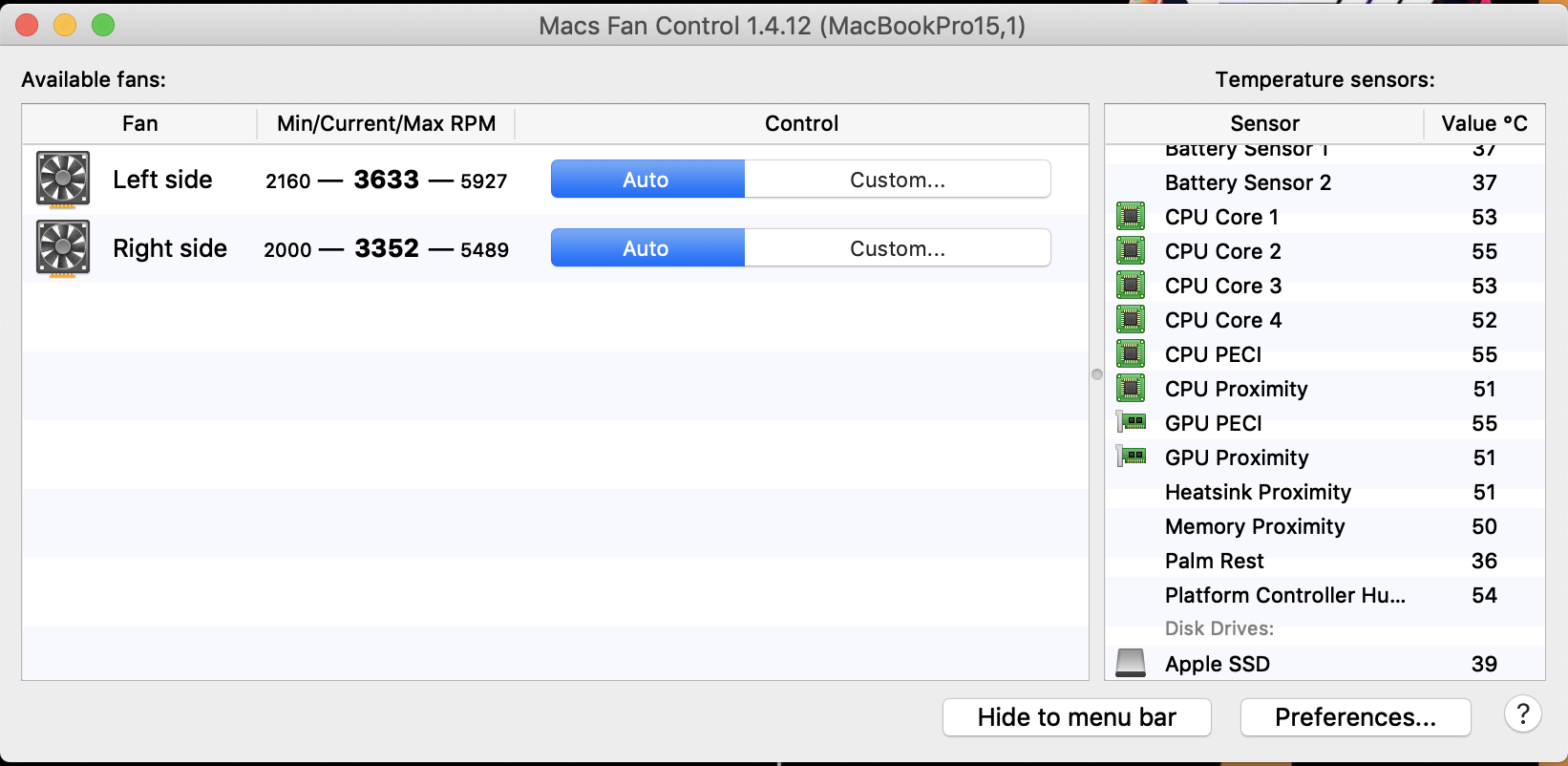Click the Right side fan icon
Image resolution: width=1568 pixels, height=766 pixels.
pyautogui.click(x=63, y=247)
